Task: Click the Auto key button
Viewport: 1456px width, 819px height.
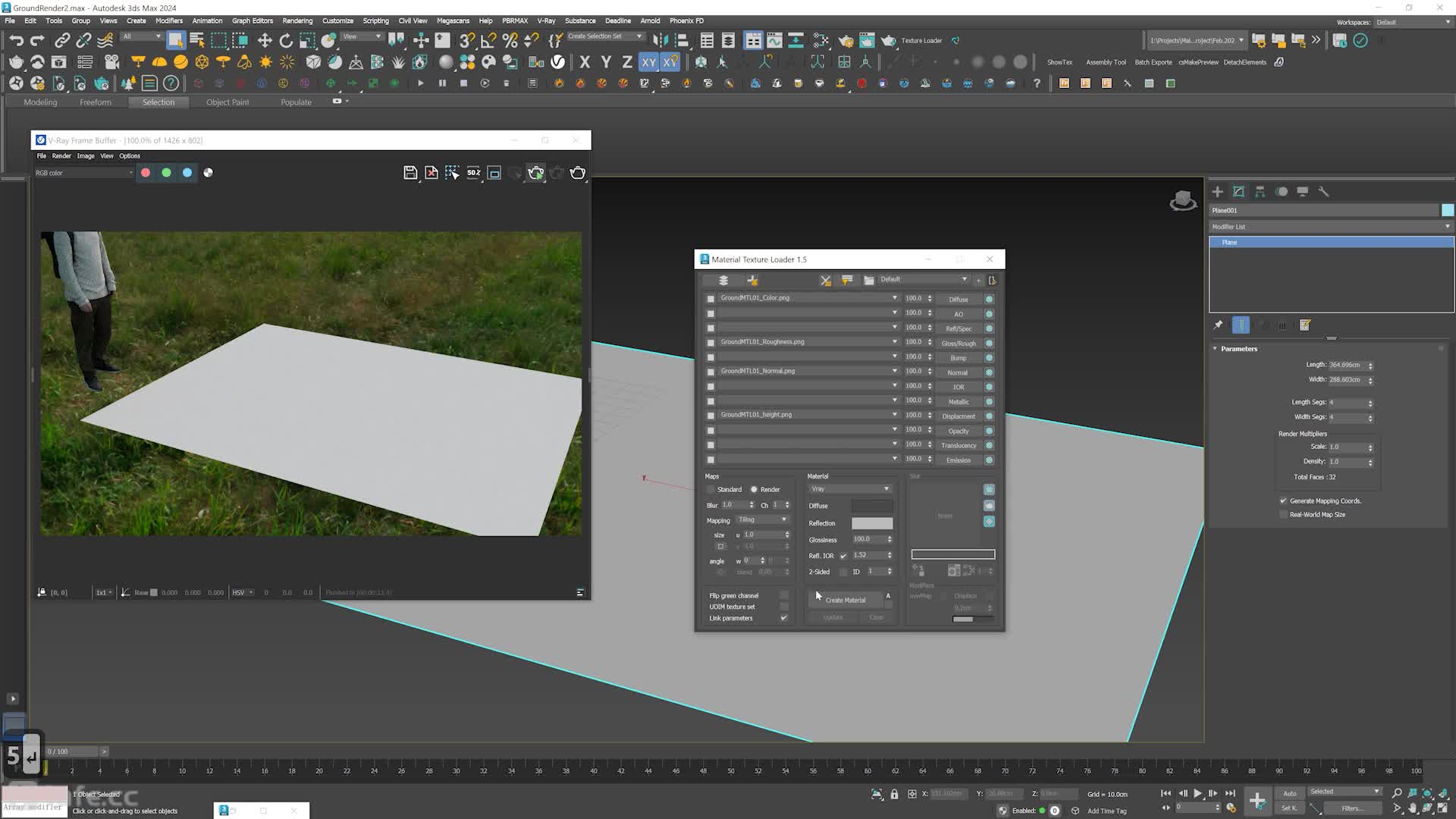Action: tap(1290, 793)
